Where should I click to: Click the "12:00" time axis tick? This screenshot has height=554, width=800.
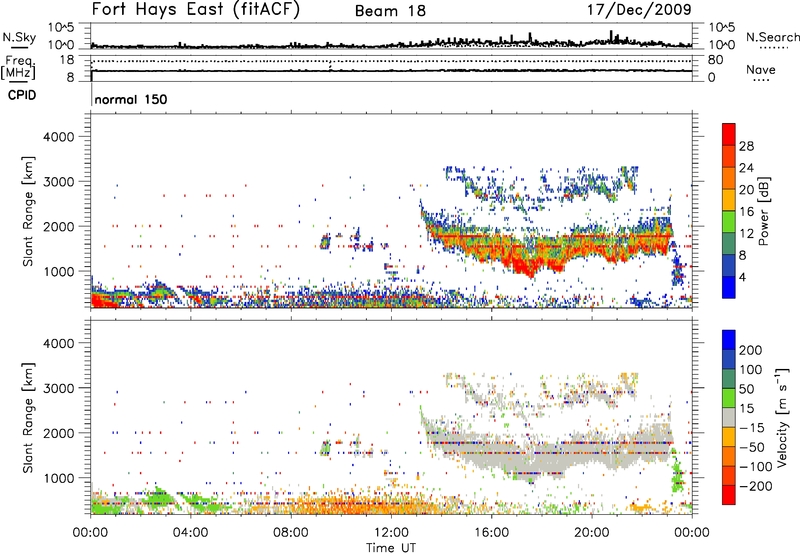pyautogui.click(x=391, y=533)
